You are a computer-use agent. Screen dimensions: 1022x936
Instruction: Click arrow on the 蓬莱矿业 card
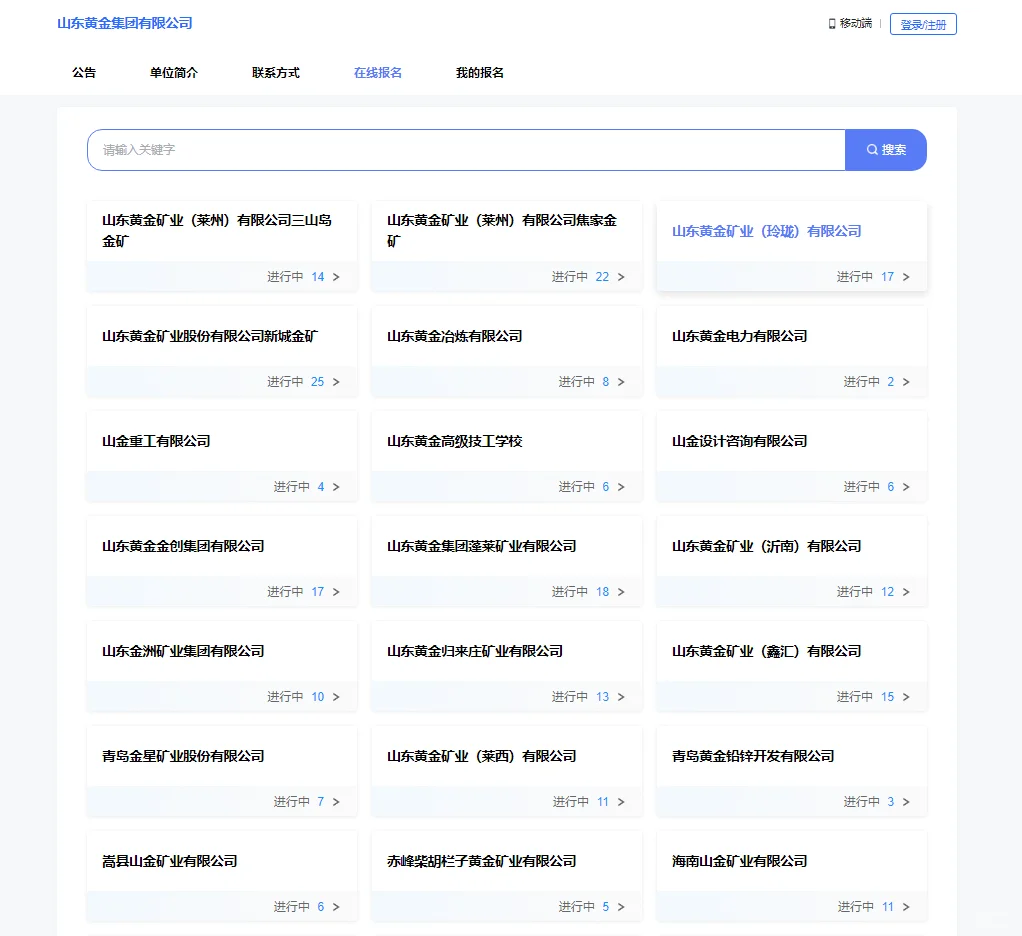pos(621,592)
